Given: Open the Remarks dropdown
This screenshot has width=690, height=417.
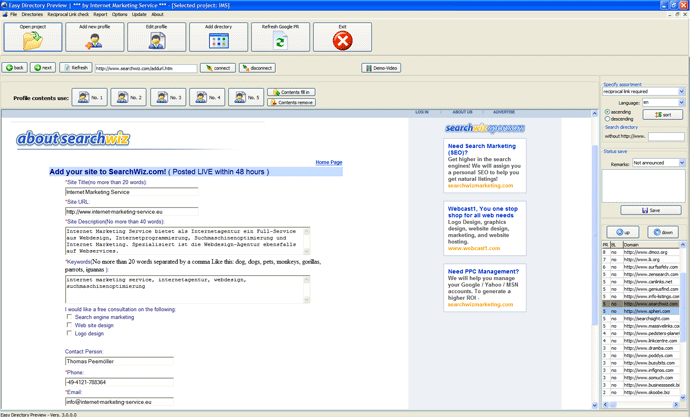Looking at the screenshot, I should (681, 163).
